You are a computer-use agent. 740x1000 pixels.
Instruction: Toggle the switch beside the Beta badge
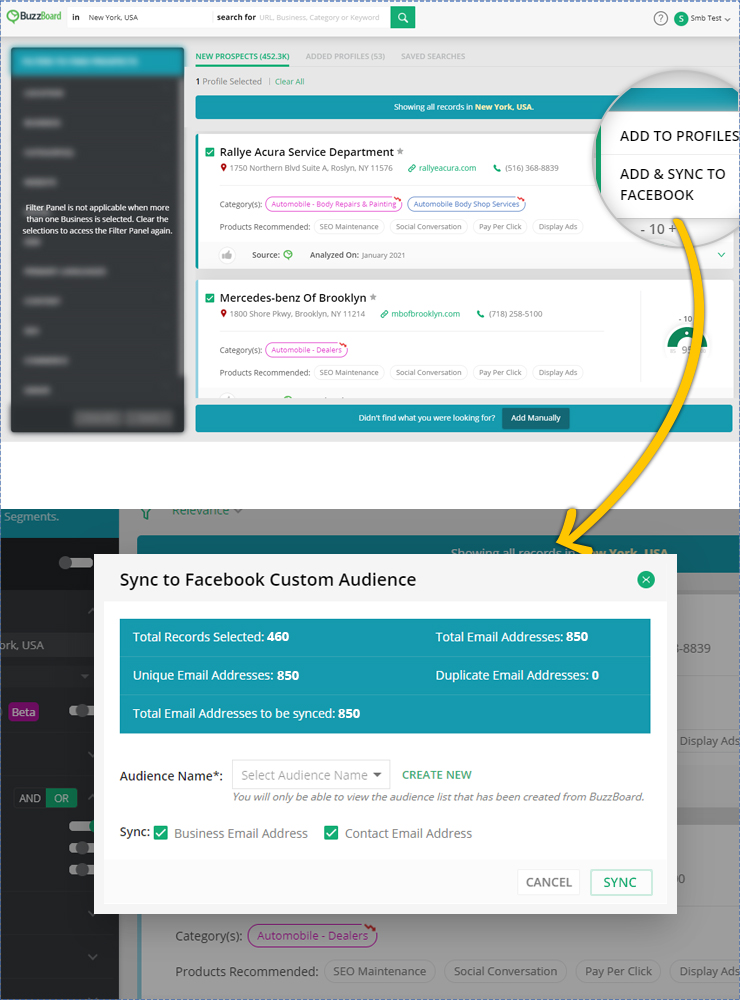81,710
